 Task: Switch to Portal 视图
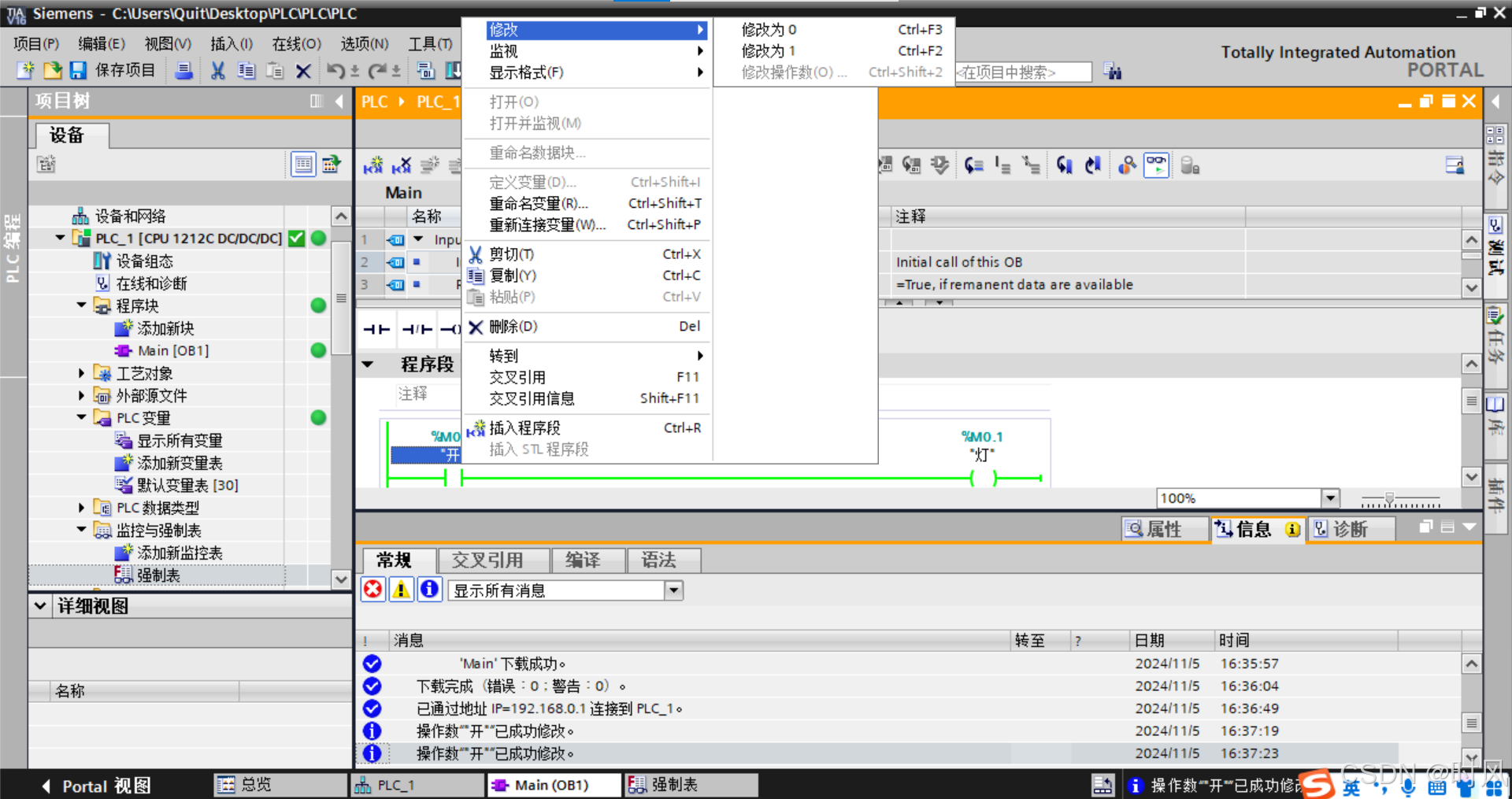pyautogui.click(x=96, y=786)
